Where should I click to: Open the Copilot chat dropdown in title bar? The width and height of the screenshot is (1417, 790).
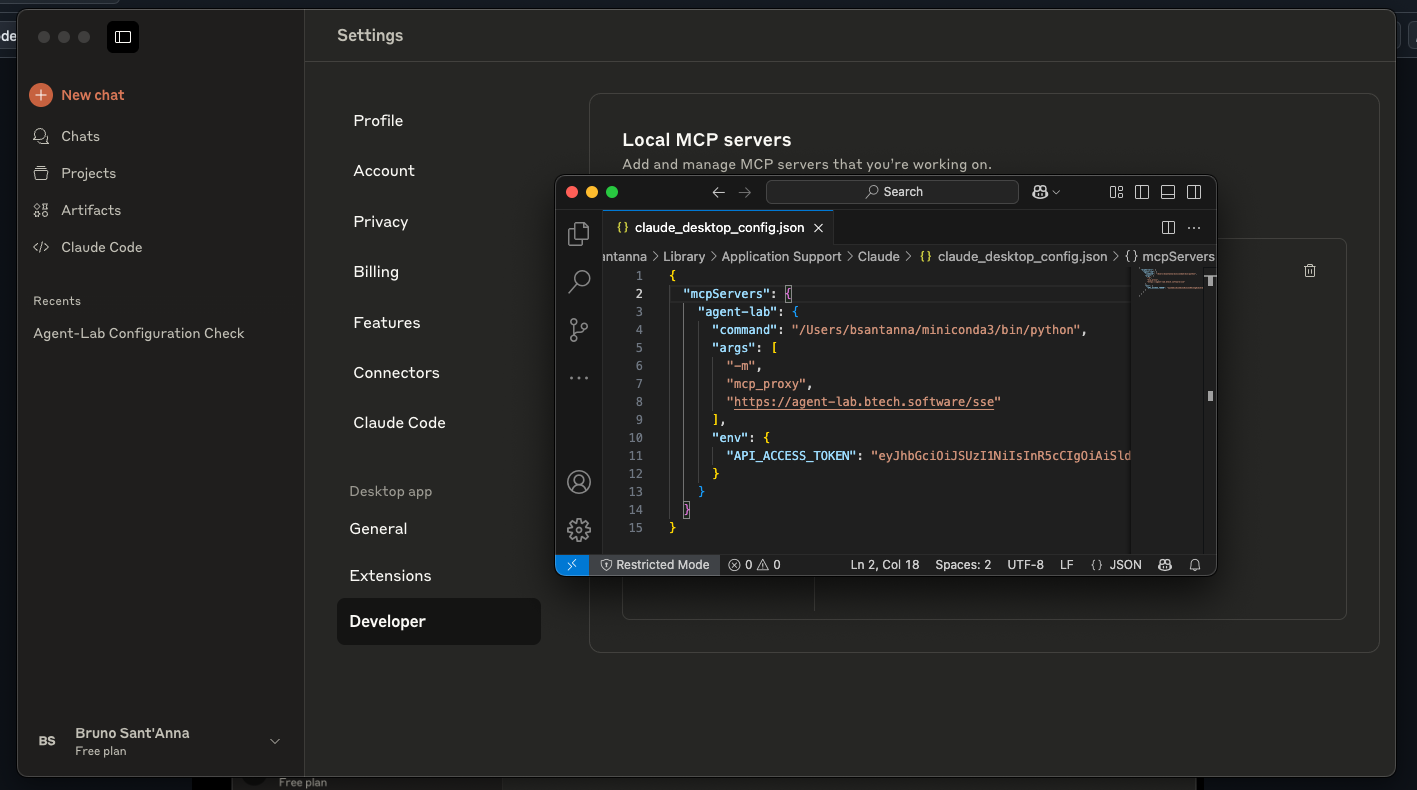[x=1046, y=192]
